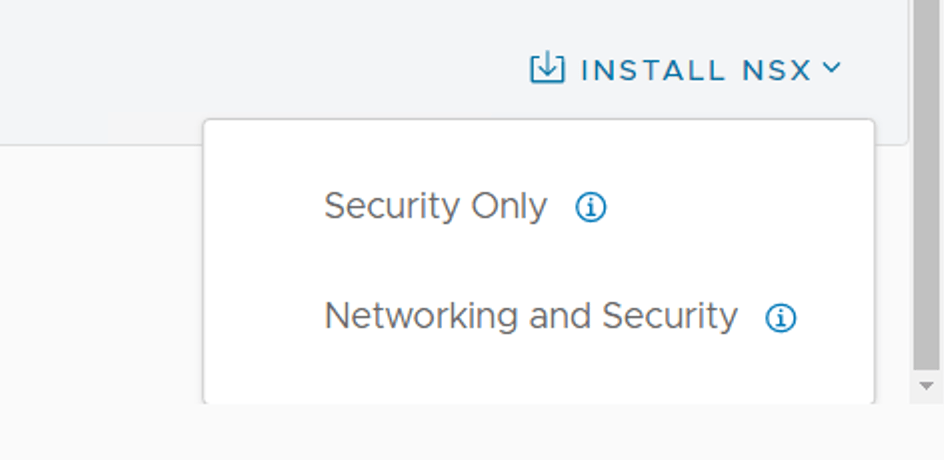Image resolution: width=944 pixels, height=460 pixels.
Task: Click the info icon next to Security Only
Action: tap(591, 208)
